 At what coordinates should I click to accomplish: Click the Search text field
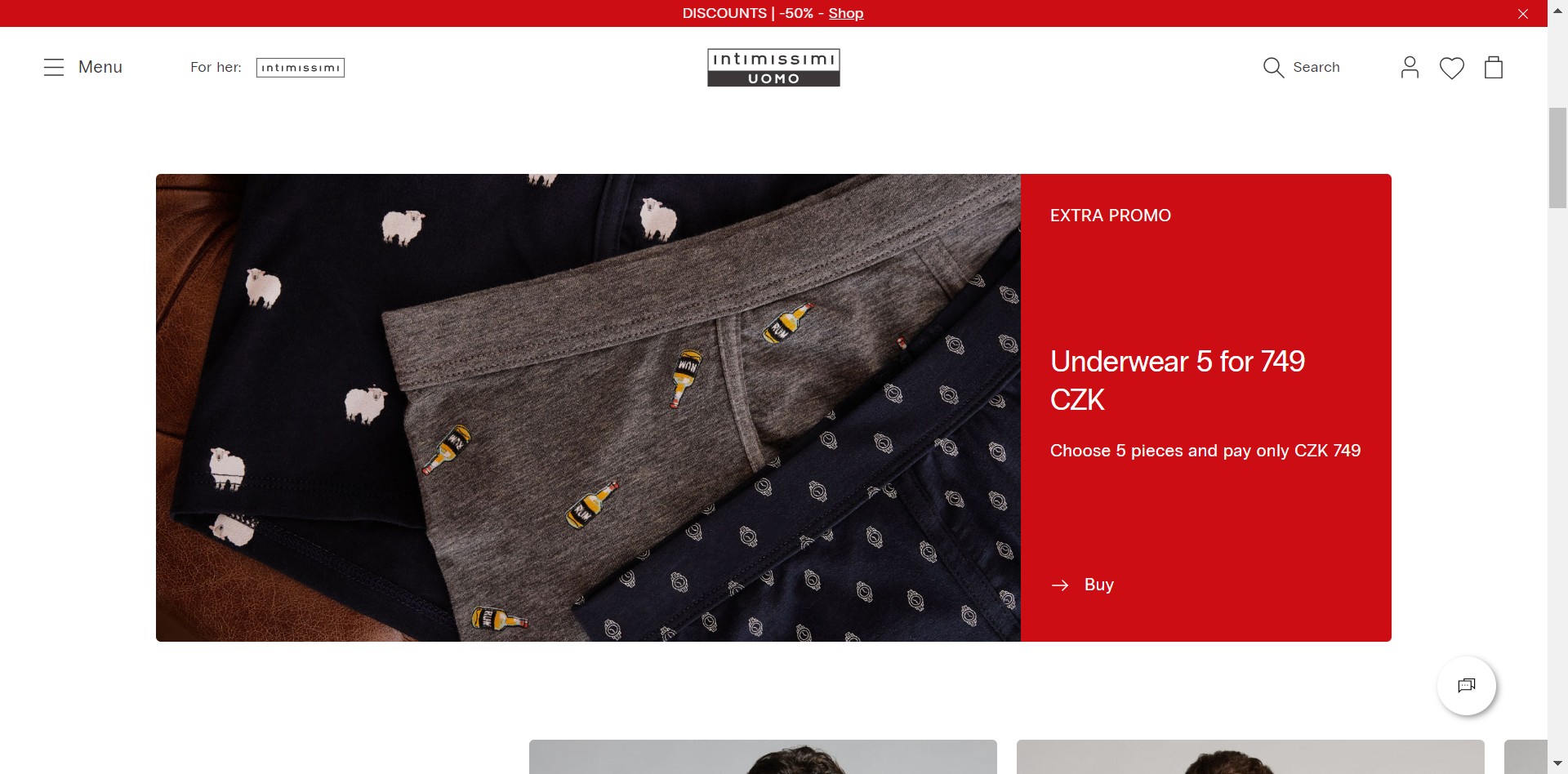[1316, 67]
